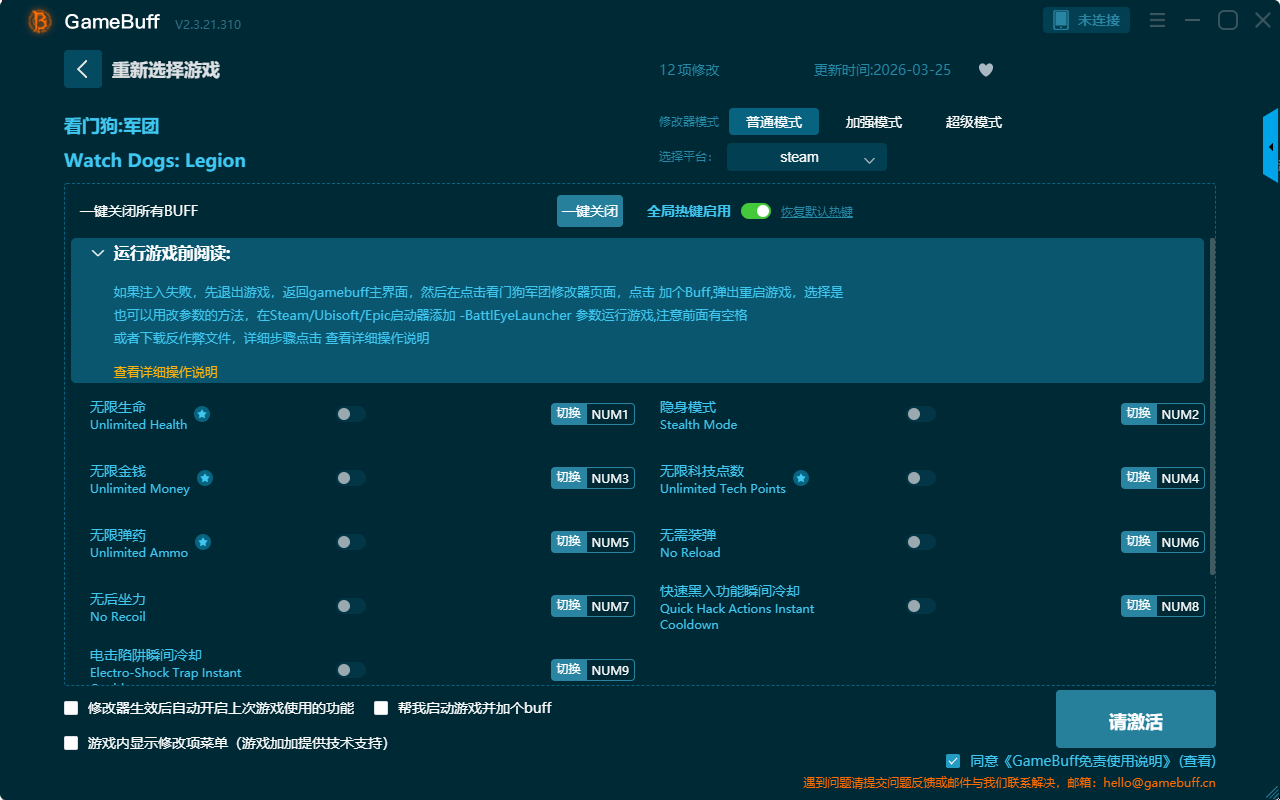1280x800 pixels.
Task: Turn off the global hotkey toggle
Action: [756, 211]
